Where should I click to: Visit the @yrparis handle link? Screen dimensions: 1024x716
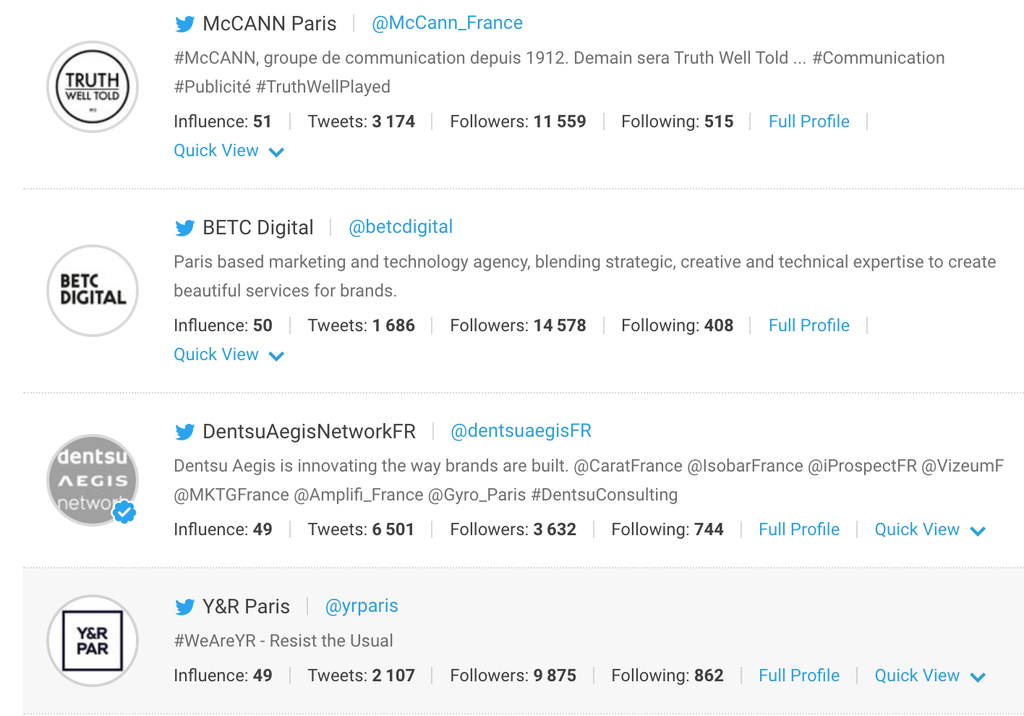362,606
